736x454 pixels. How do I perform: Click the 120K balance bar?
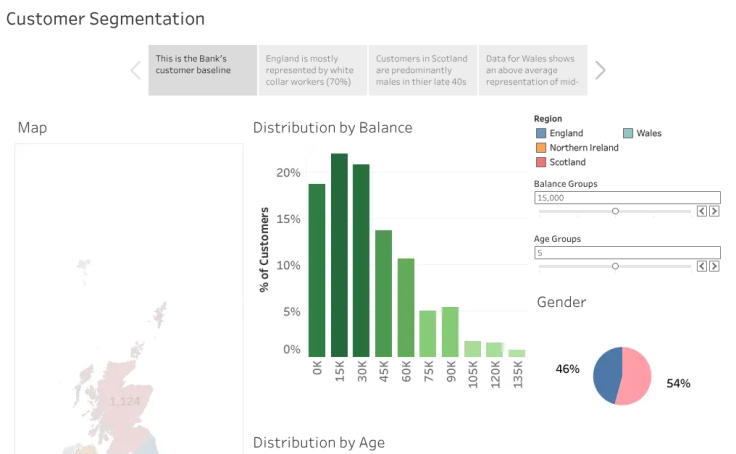495,350
